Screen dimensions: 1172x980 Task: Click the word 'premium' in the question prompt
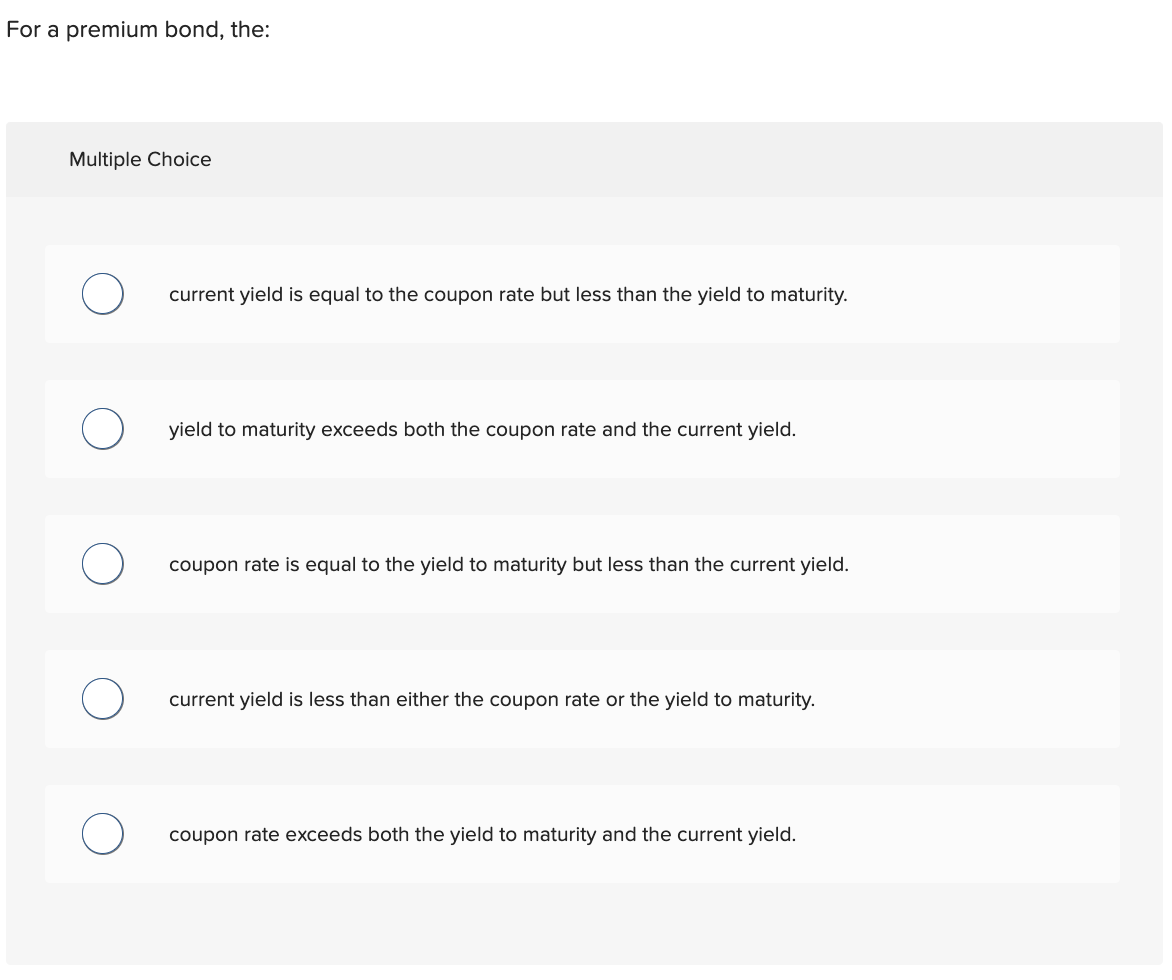pos(112,30)
